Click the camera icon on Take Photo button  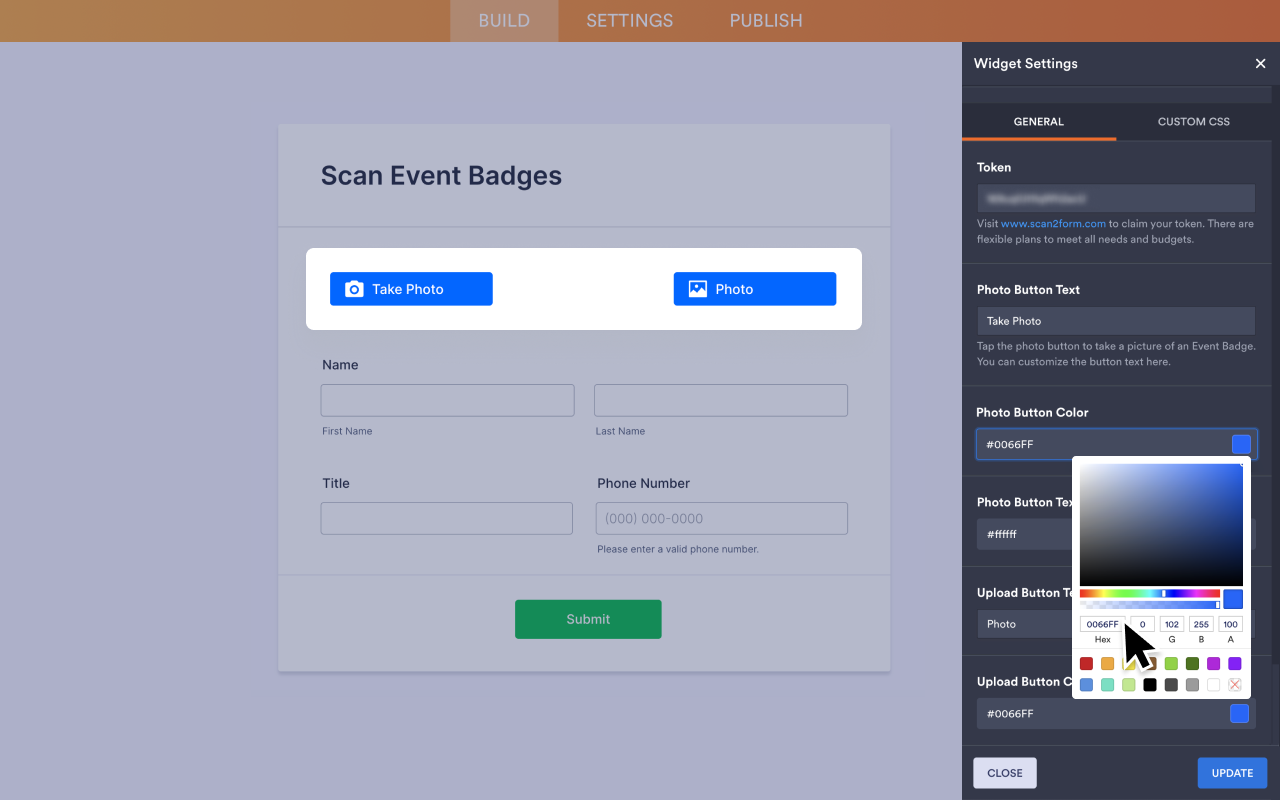pyautogui.click(x=354, y=289)
